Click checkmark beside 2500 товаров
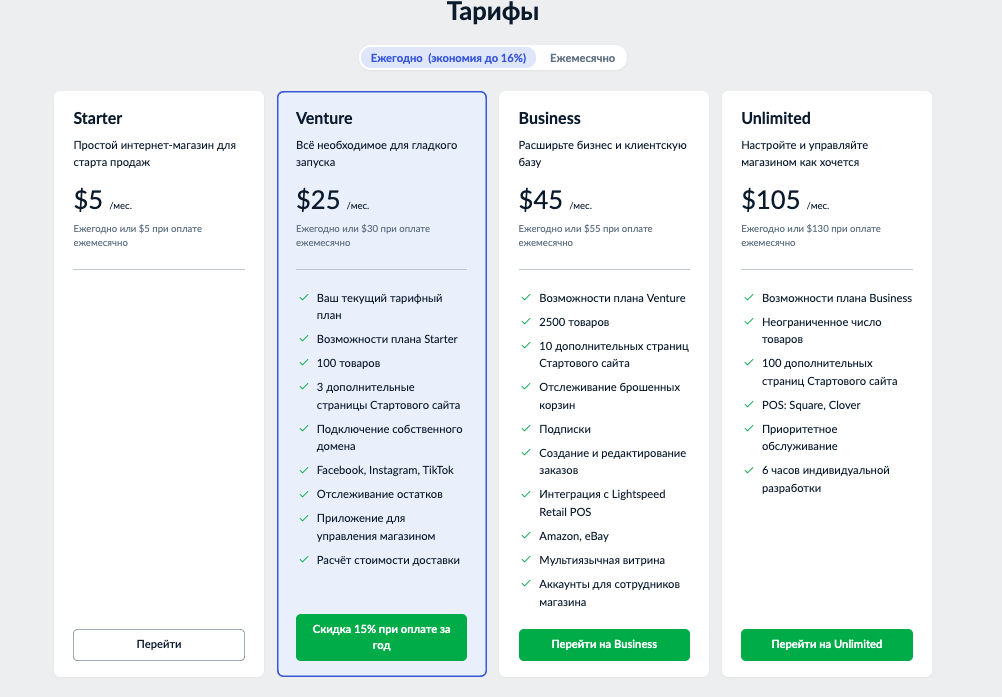1002x697 pixels. coord(526,321)
